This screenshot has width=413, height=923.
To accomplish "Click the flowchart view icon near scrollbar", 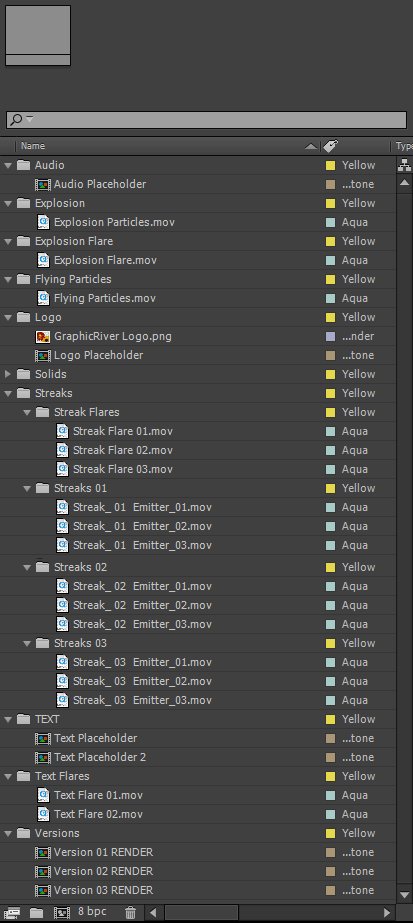I will click(x=404, y=165).
